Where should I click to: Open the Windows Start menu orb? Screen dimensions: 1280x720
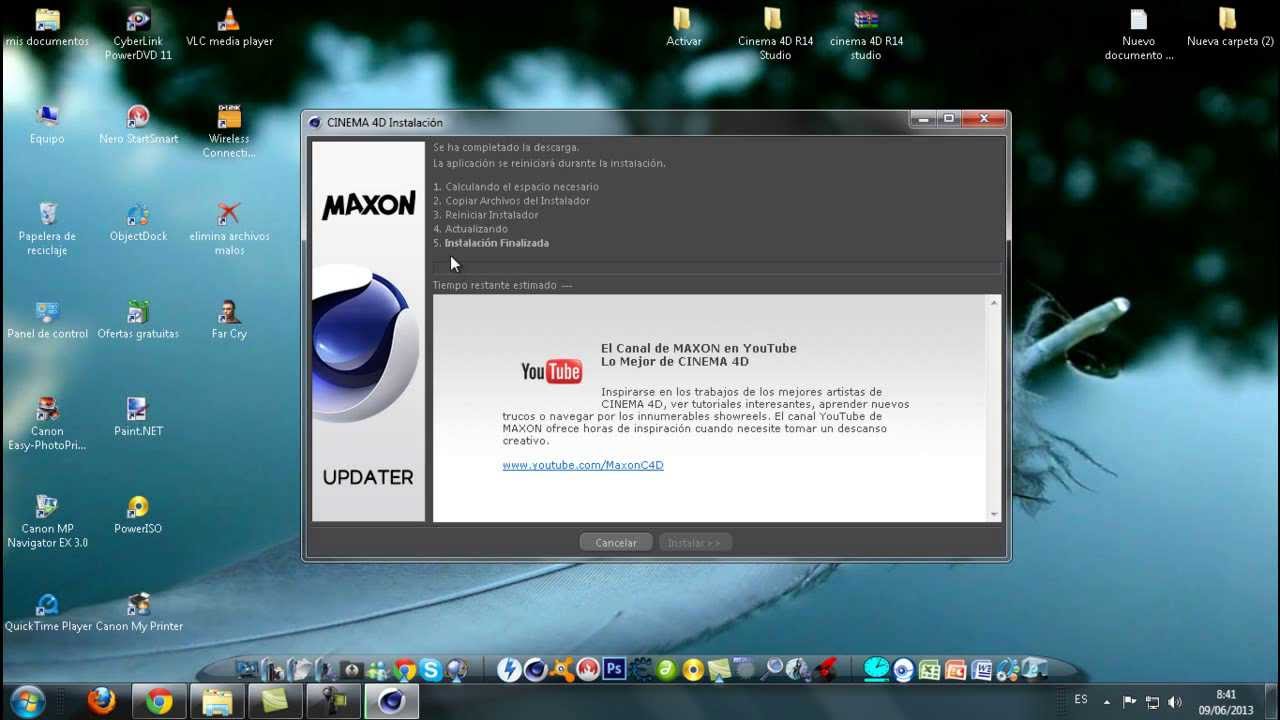tap(27, 701)
